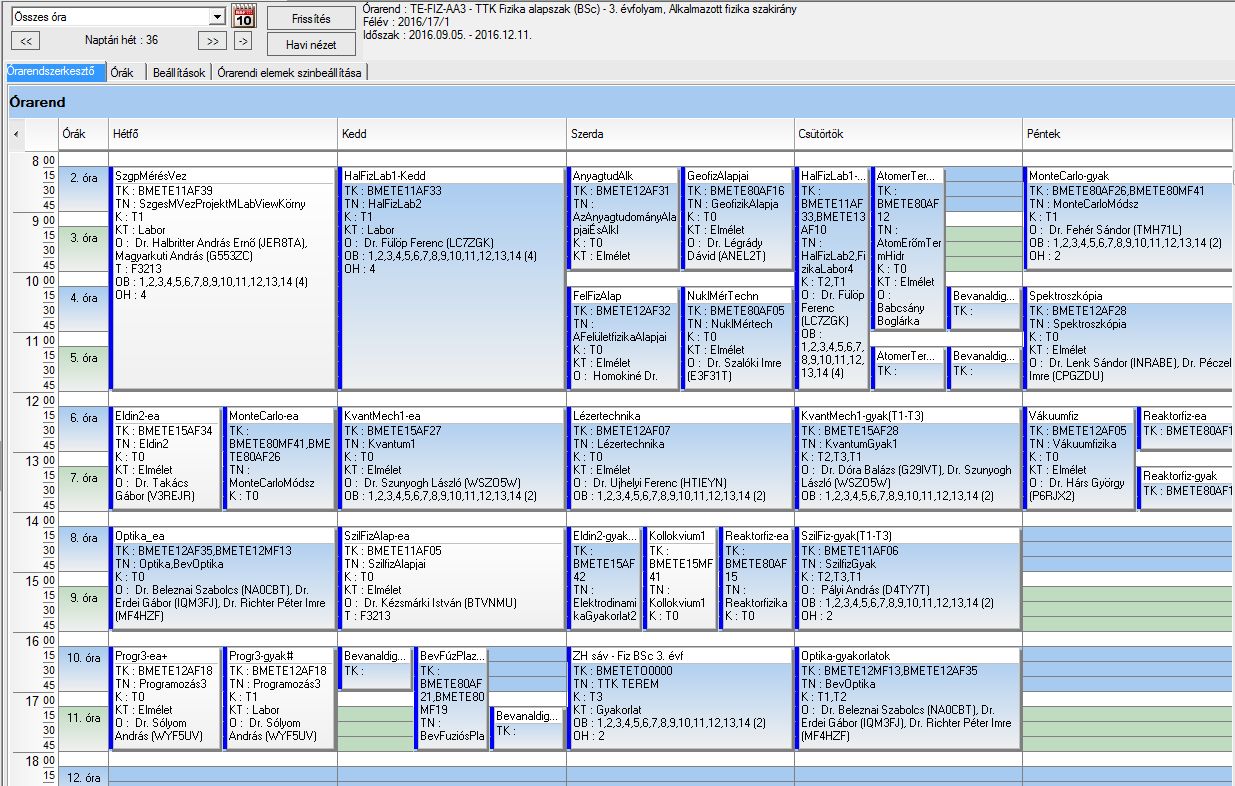Select the 2. óra row label
Viewport: 1235px width, 786px height.
coord(83,178)
